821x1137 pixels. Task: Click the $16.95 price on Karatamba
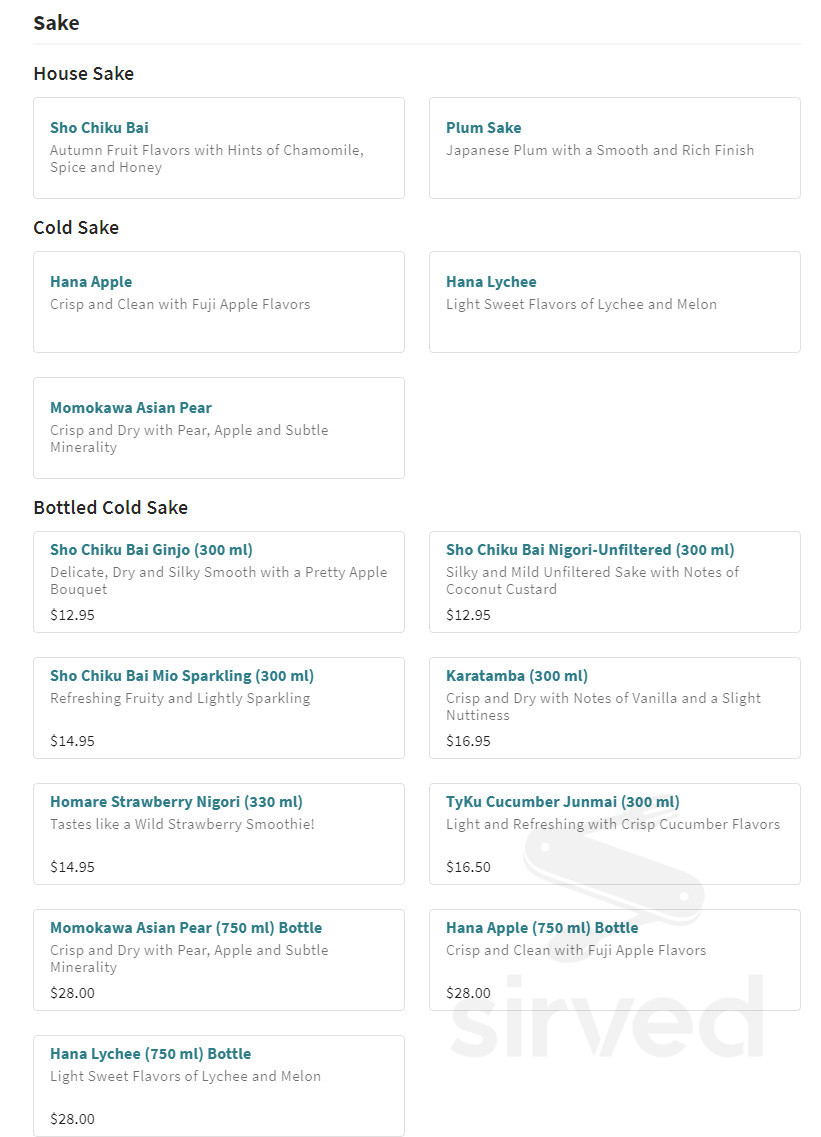468,741
